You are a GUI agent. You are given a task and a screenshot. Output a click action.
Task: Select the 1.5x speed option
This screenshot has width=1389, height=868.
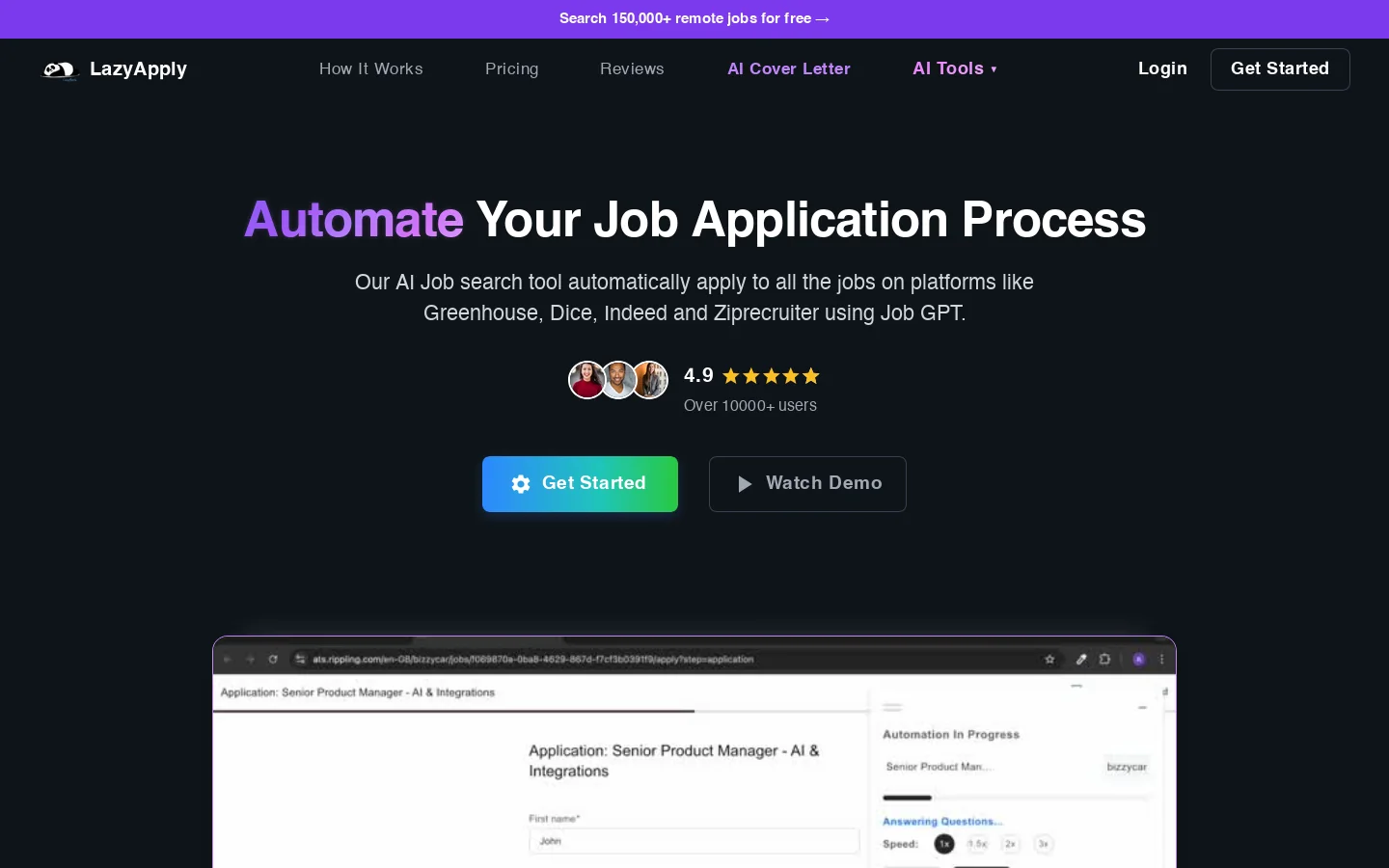click(977, 844)
